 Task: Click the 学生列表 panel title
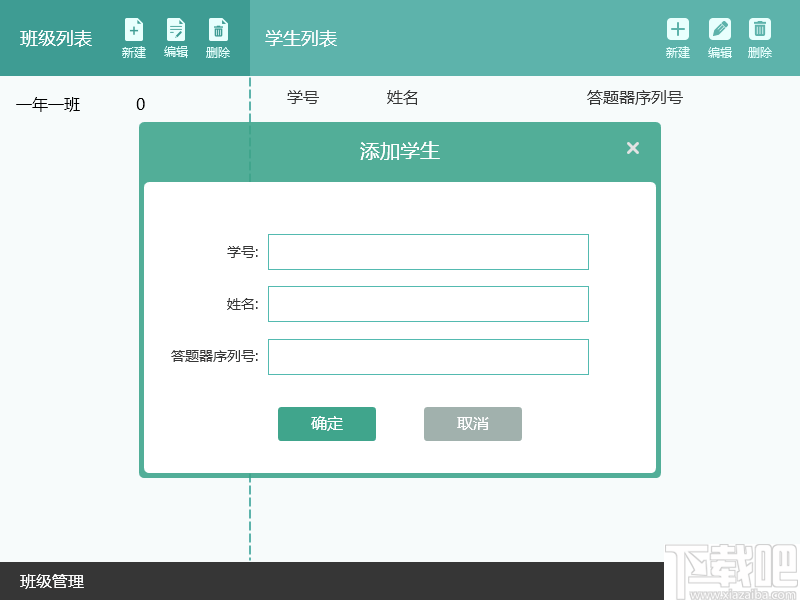point(300,37)
